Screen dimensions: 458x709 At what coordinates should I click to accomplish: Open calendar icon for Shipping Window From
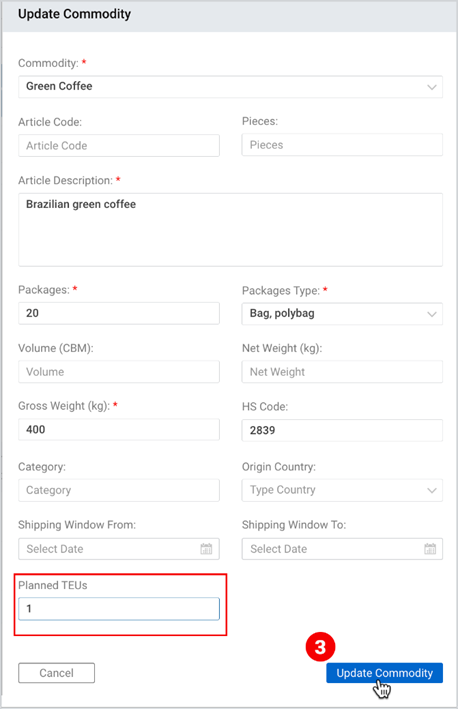click(206, 549)
